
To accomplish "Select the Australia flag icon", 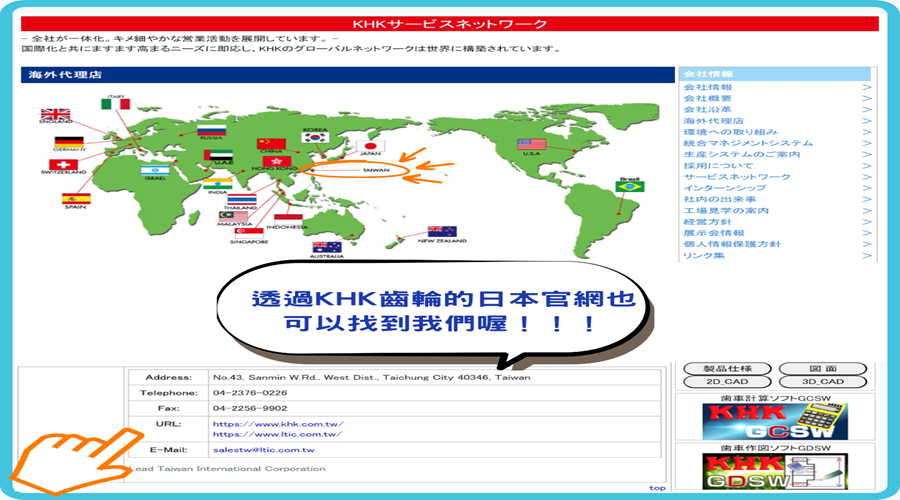I will click(327, 246).
